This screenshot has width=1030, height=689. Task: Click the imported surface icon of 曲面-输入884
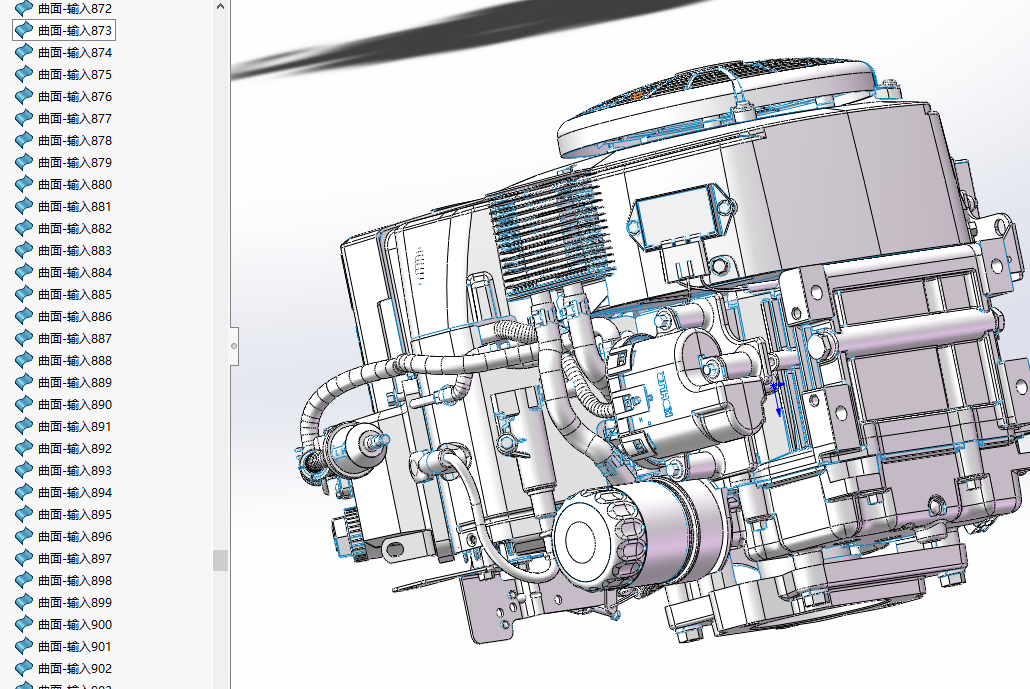pyautogui.click(x=24, y=272)
